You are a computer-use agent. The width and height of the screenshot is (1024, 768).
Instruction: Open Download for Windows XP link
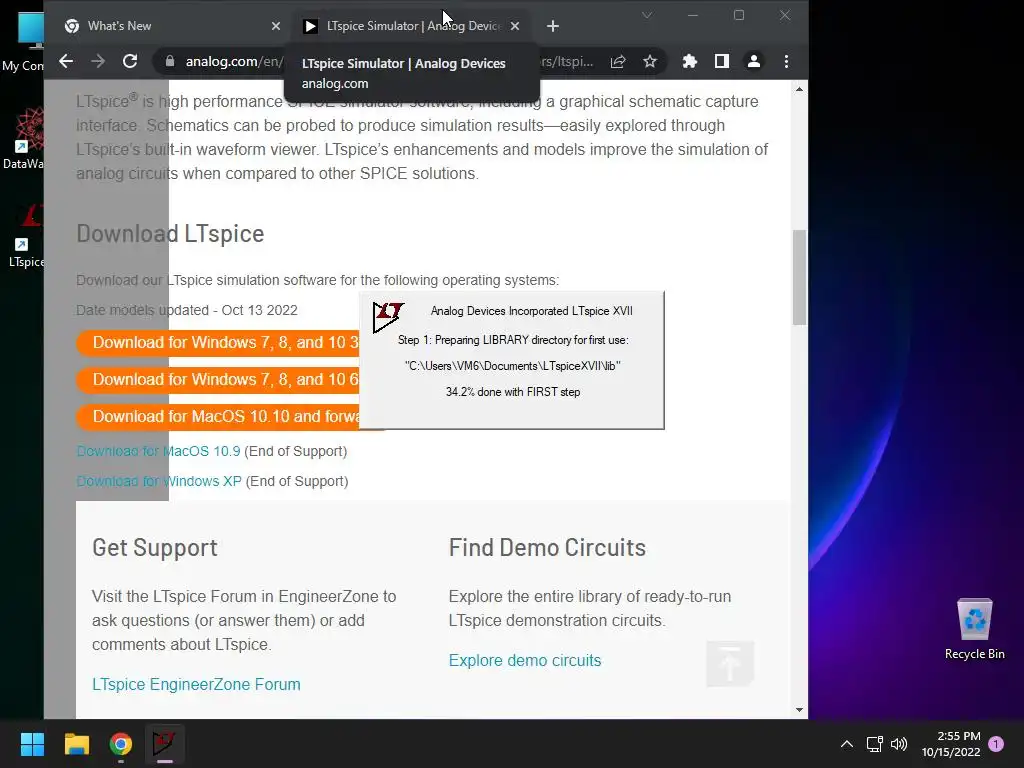(159, 481)
